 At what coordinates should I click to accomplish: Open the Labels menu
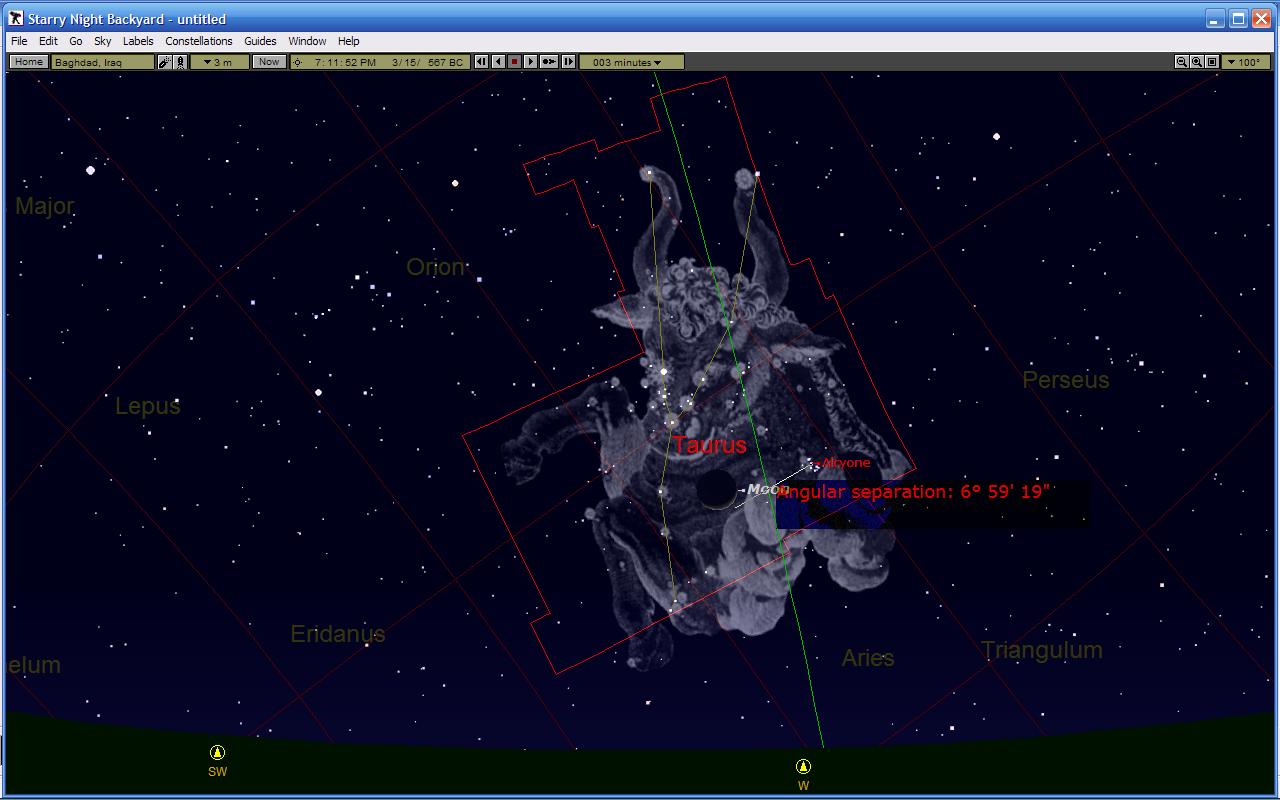[138, 41]
